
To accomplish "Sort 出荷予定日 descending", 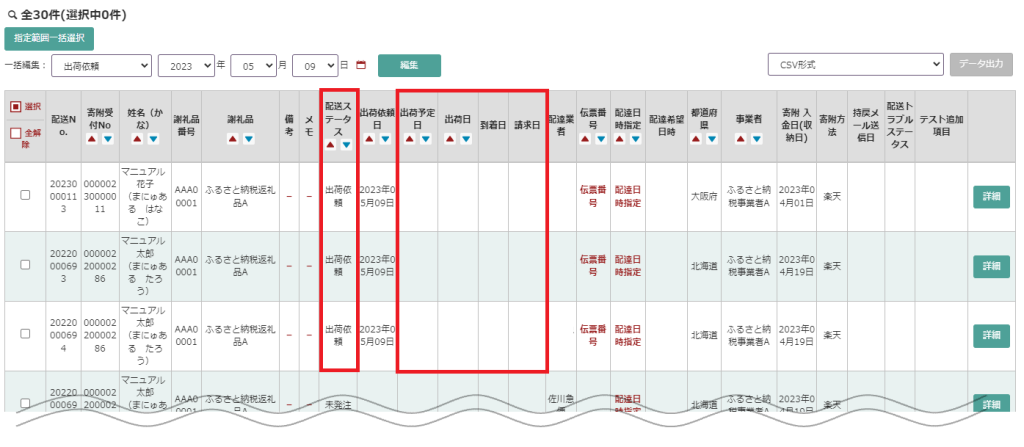I will point(424,139).
